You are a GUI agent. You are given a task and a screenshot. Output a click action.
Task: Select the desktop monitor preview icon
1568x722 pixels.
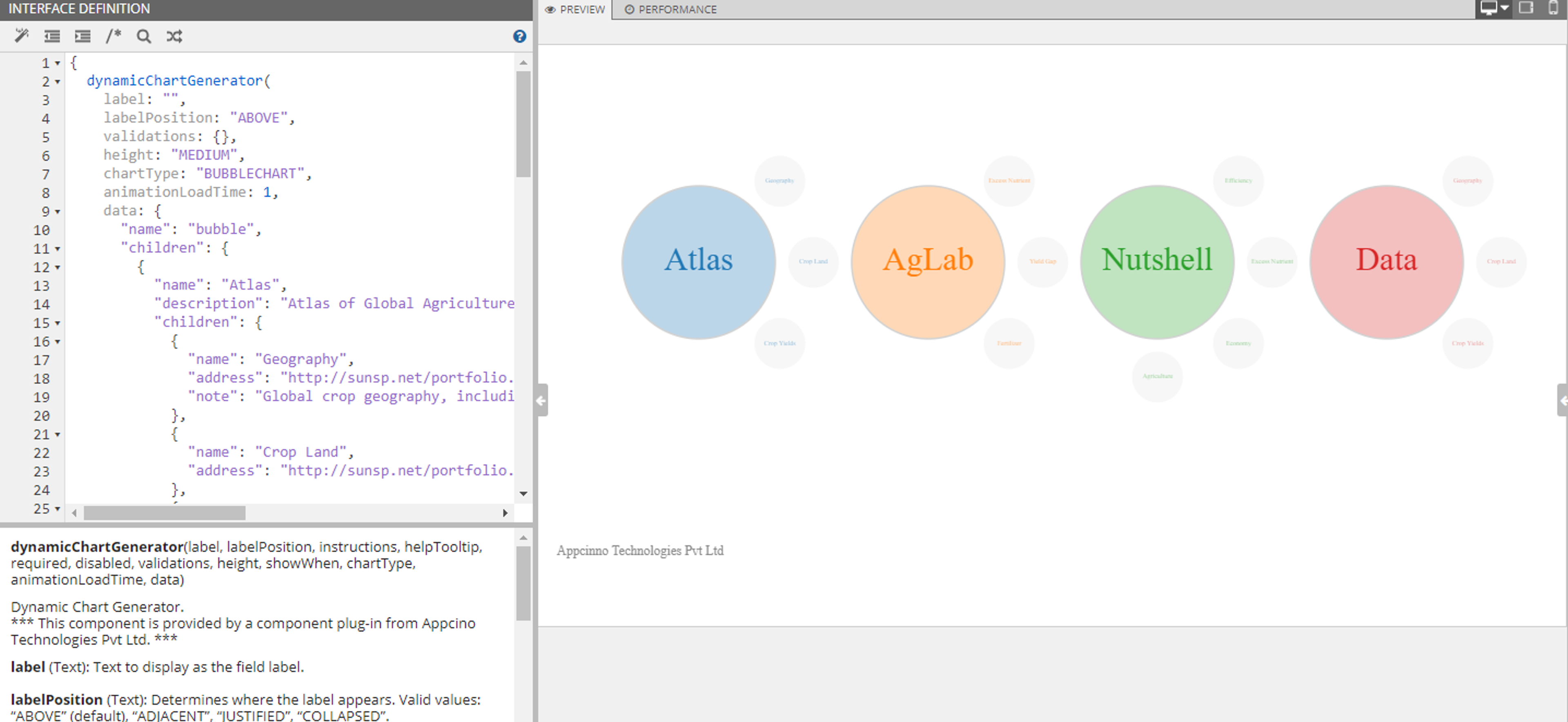tap(1488, 8)
